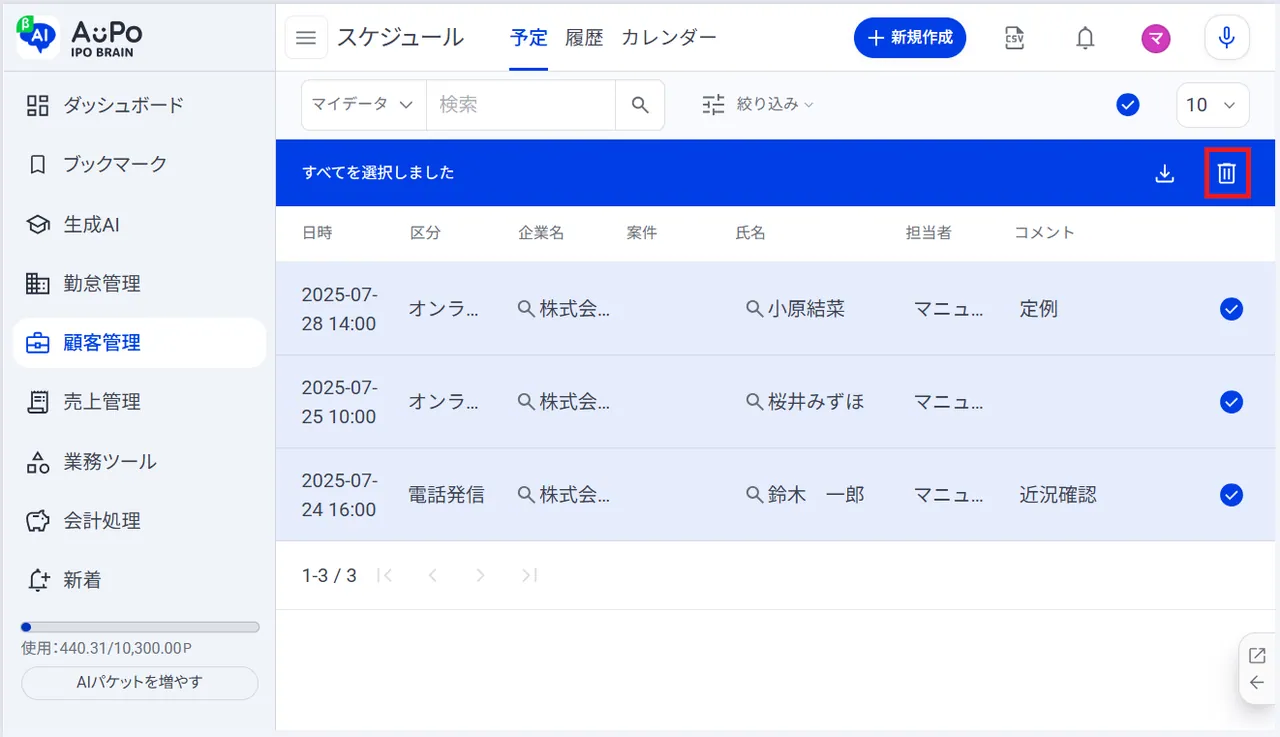Screen dimensions: 1280x737
Task: Open the CSV export icon in header
Action: [x=1014, y=38]
